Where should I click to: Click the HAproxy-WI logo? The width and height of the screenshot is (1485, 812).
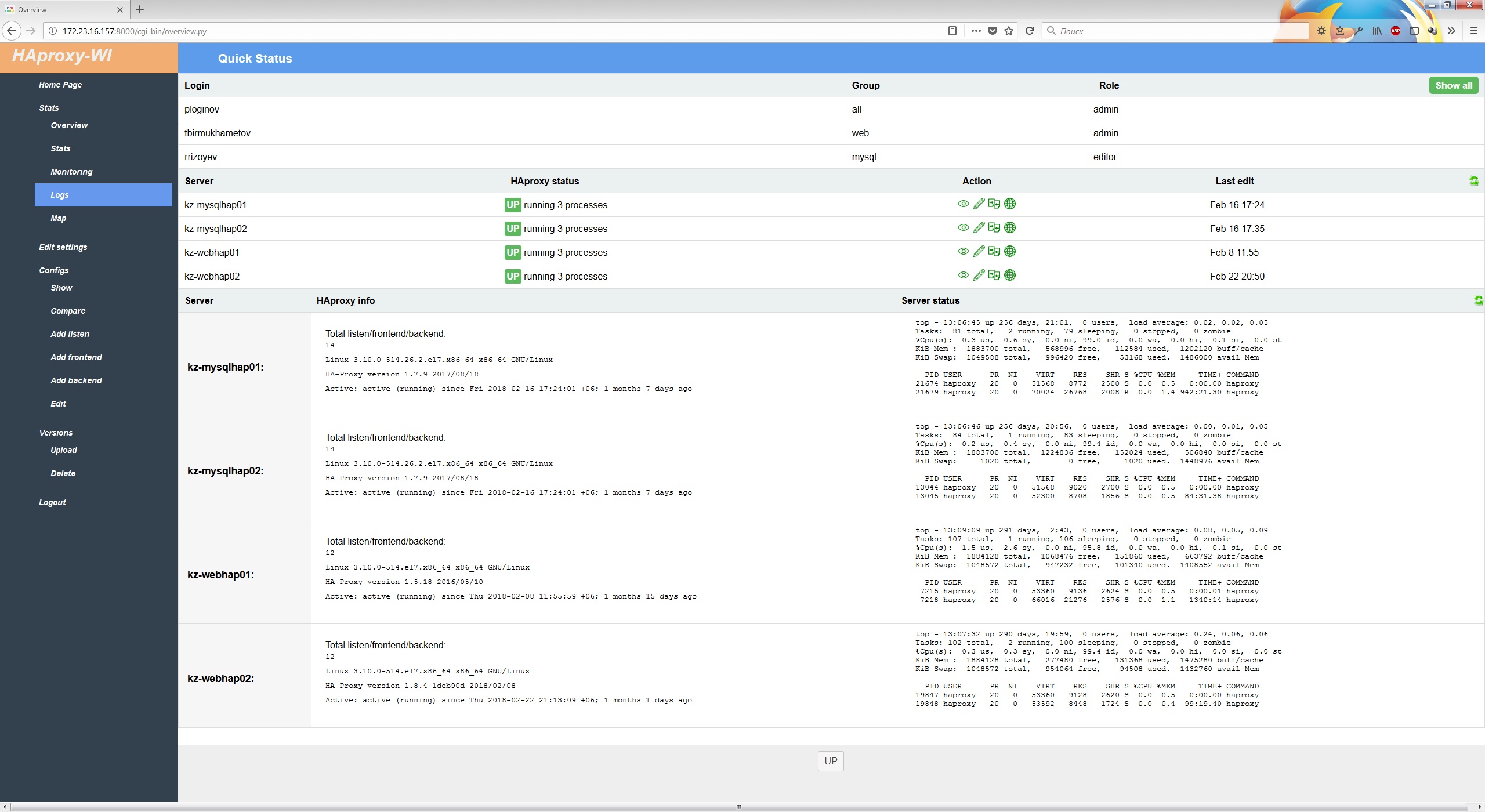click(62, 56)
